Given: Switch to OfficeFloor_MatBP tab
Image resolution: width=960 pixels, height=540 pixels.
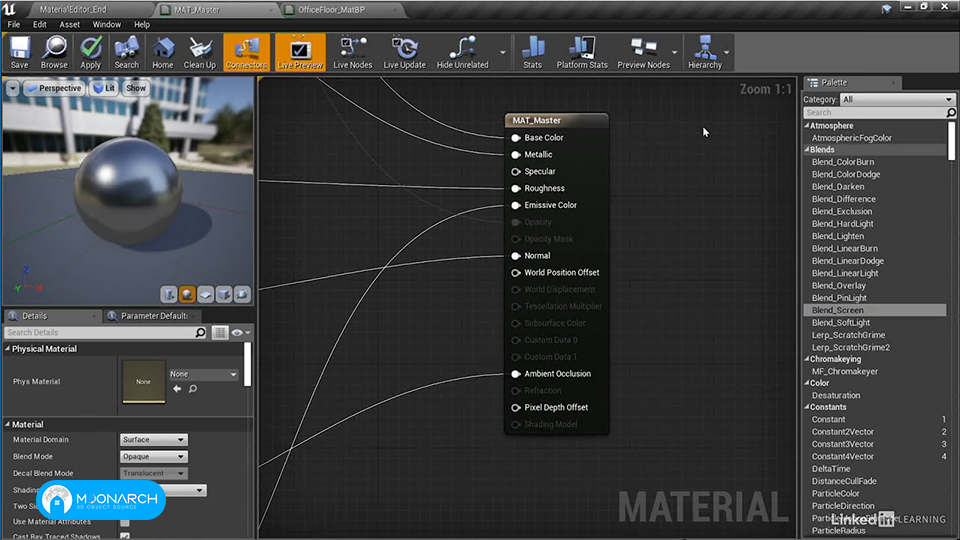Looking at the screenshot, I should 331,10.
